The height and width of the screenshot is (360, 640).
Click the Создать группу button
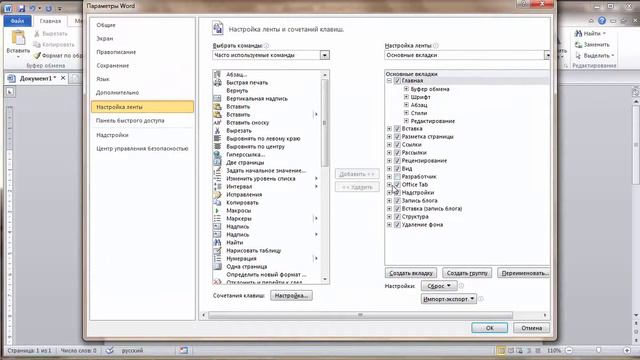pyautogui.click(x=467, y=273)
